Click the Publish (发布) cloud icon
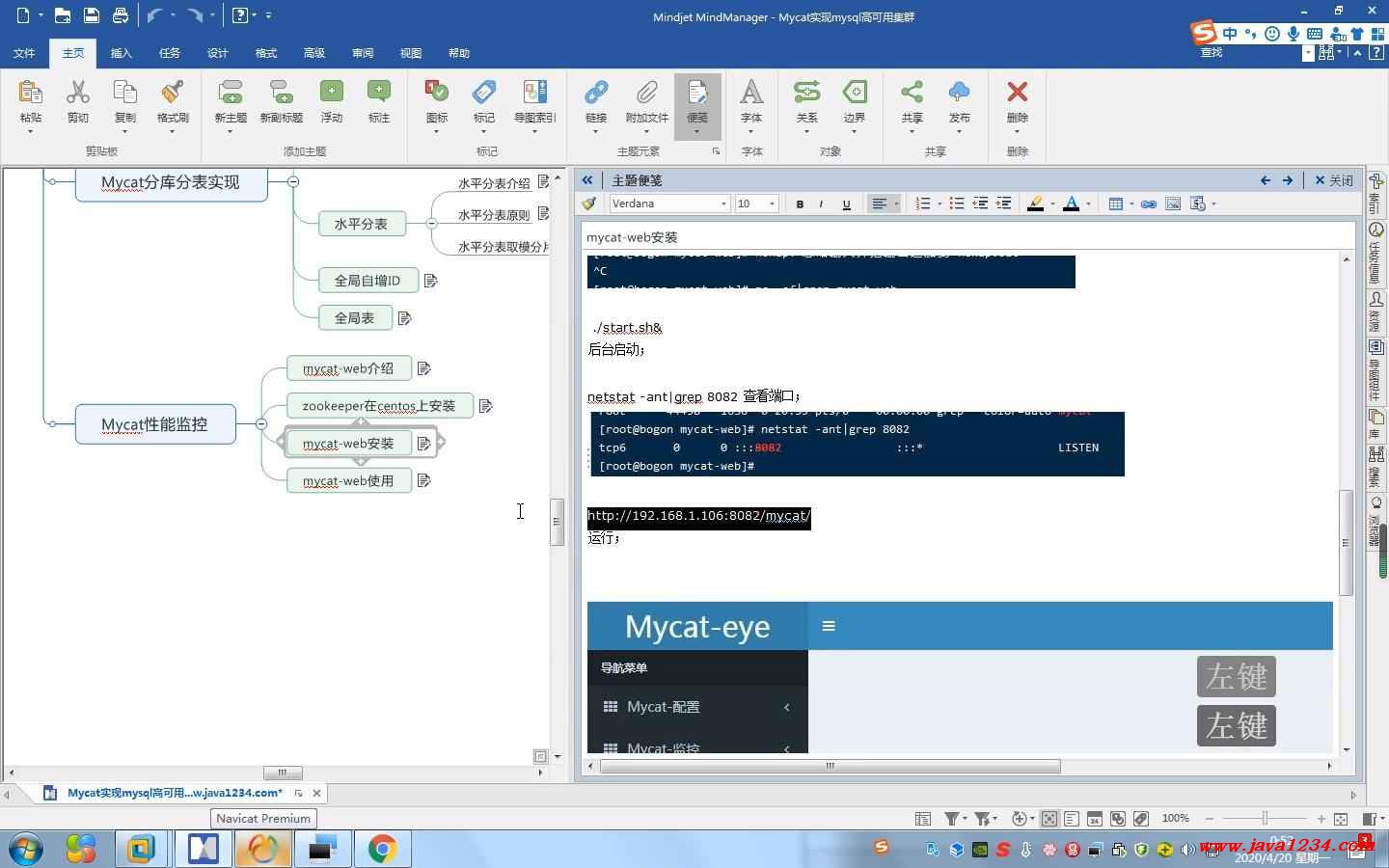 (959, 93)
